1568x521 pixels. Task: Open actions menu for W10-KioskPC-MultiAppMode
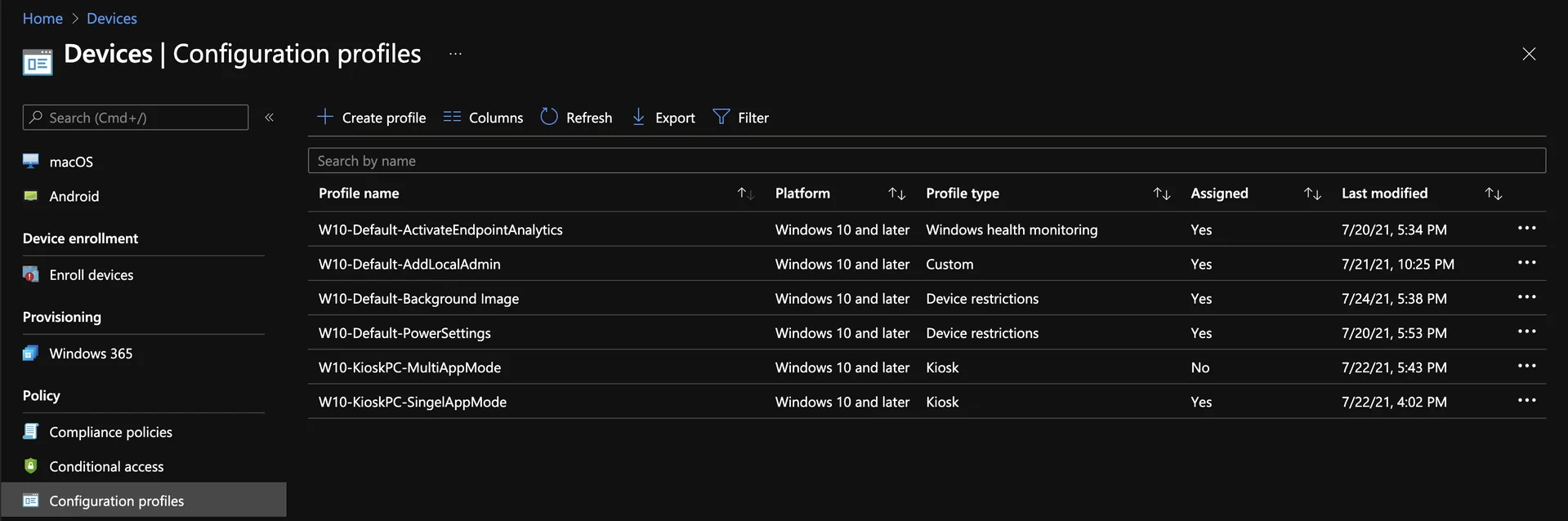(x=1526, y=366)
